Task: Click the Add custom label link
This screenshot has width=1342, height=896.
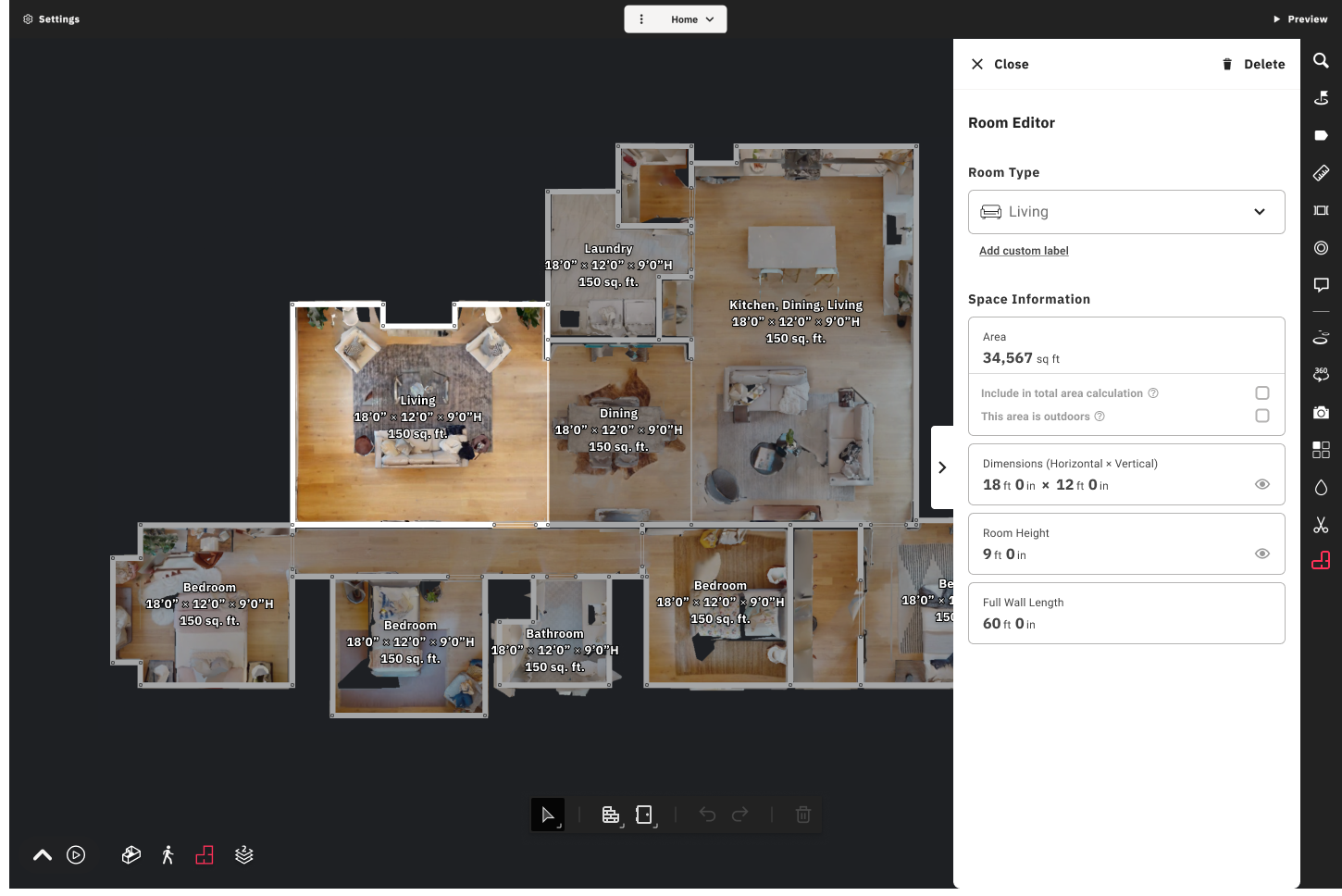Action: [x=1024, y=250]
